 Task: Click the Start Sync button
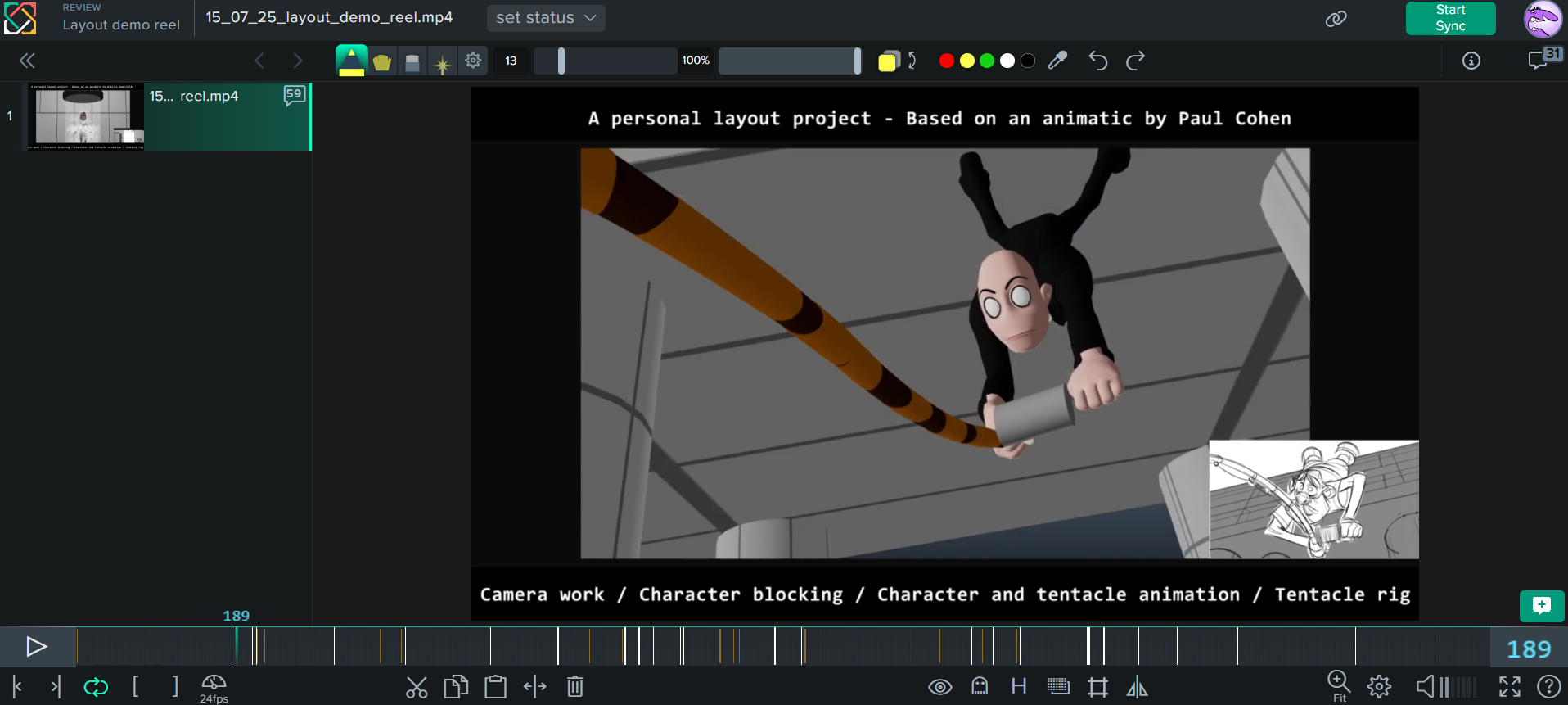(1450, 18)
